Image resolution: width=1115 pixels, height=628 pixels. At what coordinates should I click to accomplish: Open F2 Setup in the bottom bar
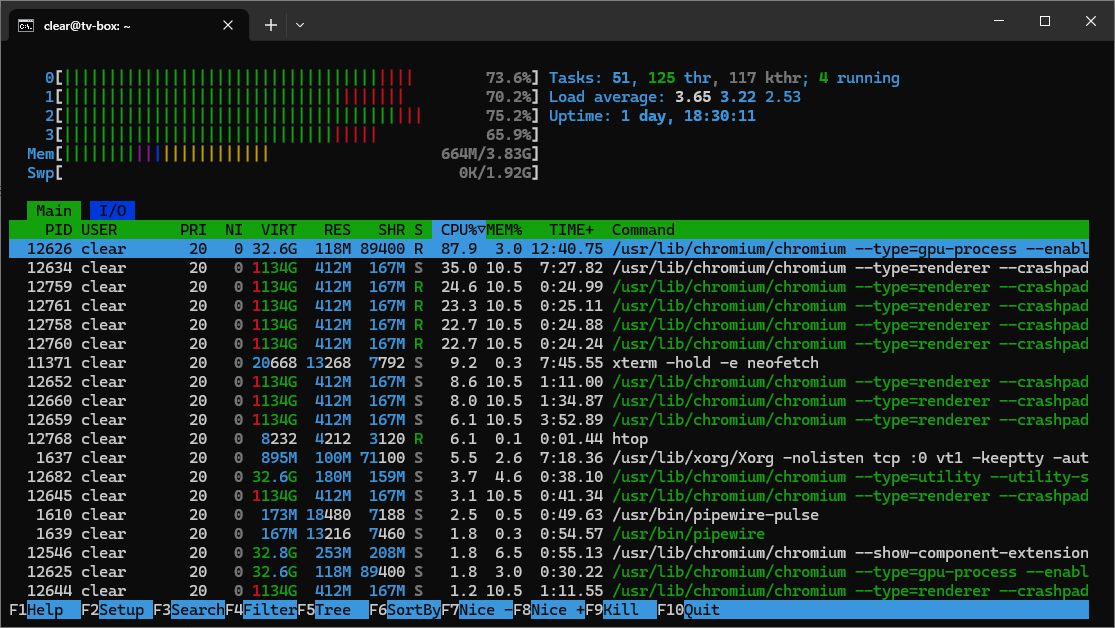[x=115, y=610]
